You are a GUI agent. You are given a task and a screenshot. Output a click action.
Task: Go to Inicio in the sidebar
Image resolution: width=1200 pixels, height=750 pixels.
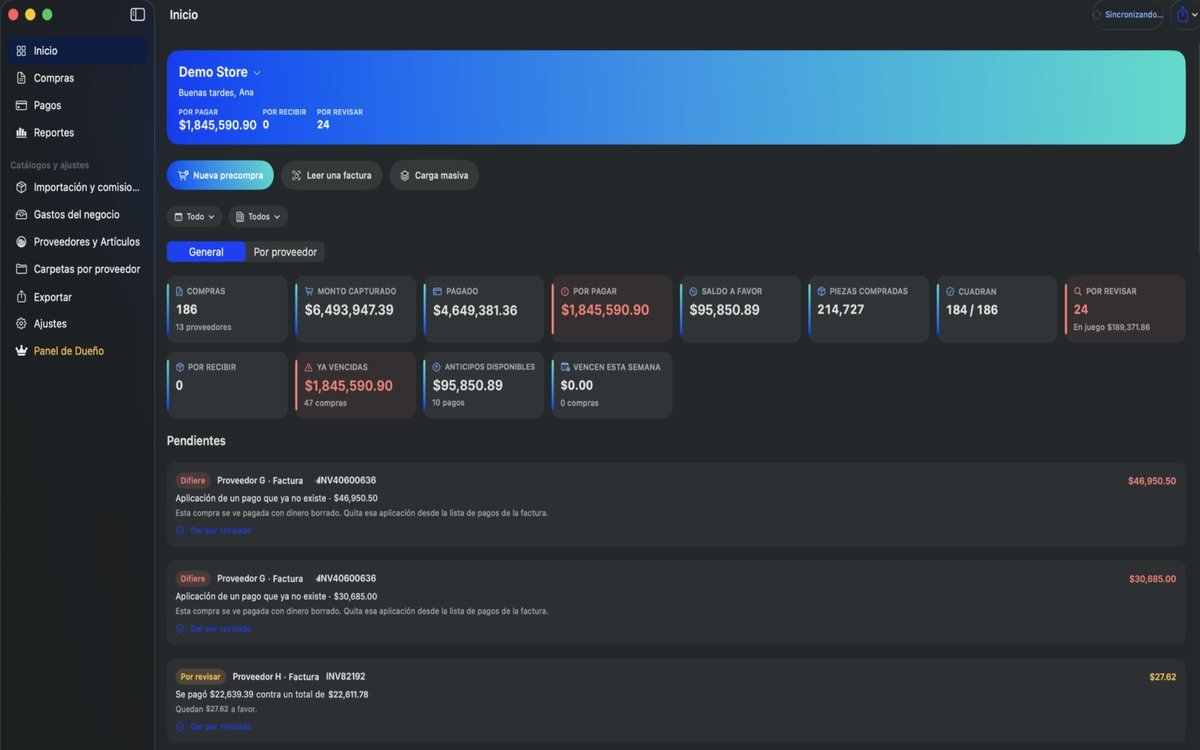click(77, 51)
